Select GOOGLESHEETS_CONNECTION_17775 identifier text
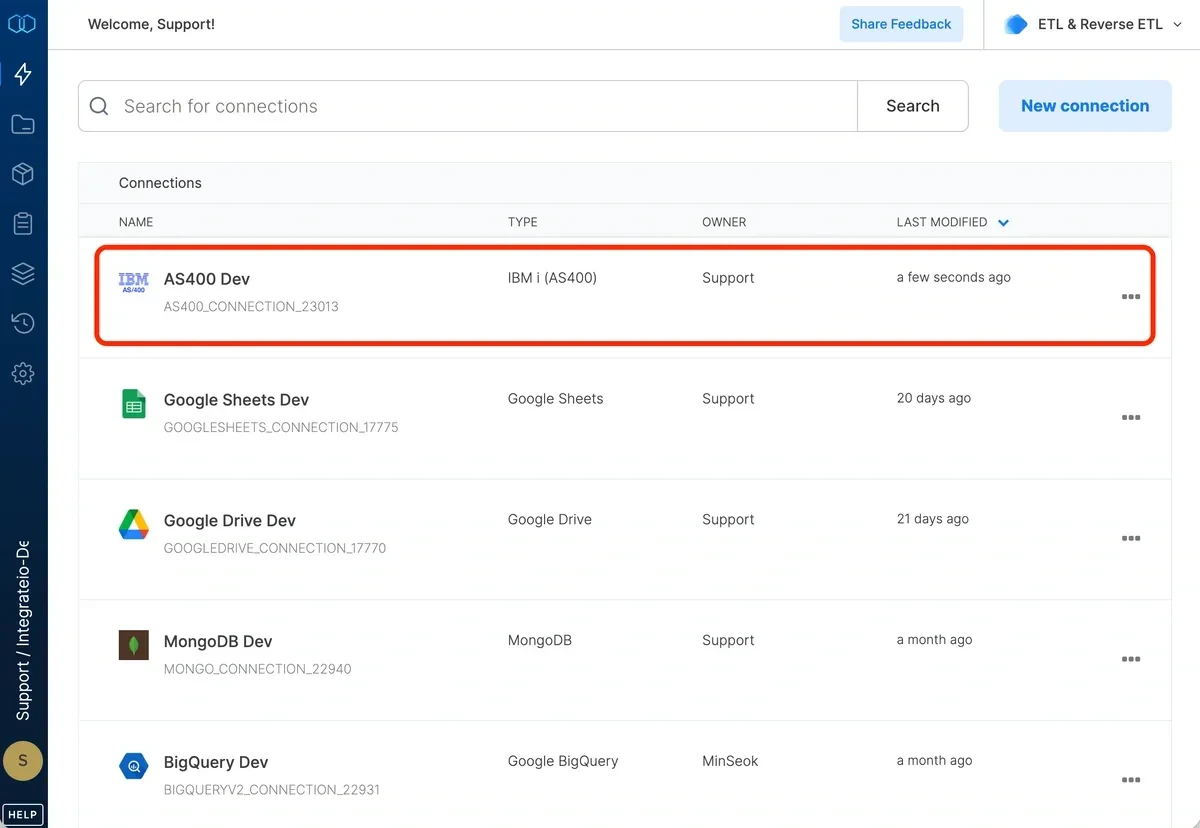Screen dimensions: 1200x828 [x=281, y=427]
